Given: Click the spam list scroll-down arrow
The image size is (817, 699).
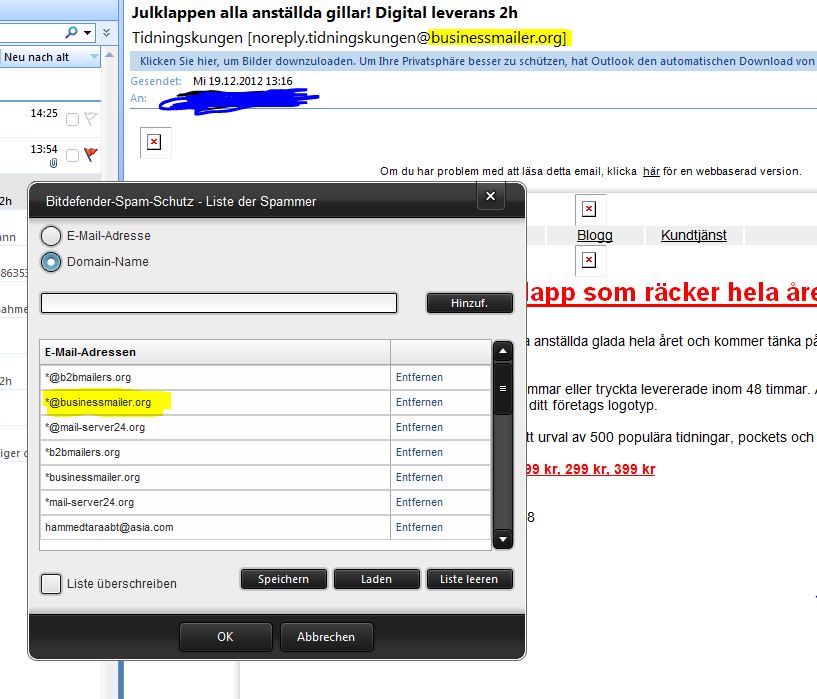Looking at the screenshot, I should pyautogui.click(x=503, y=539).
